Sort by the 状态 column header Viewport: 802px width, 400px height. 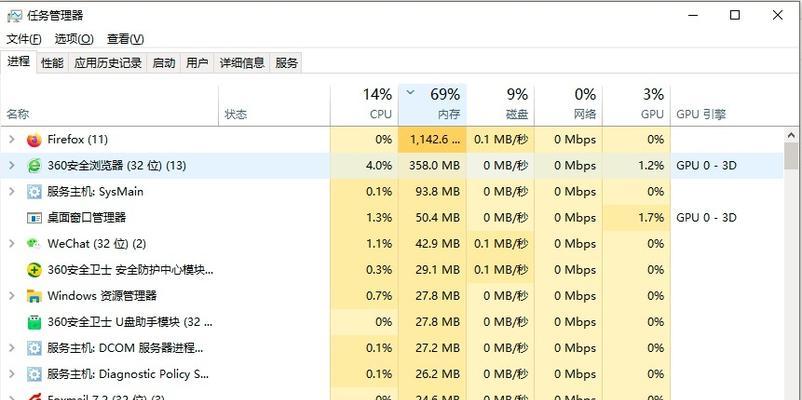[275, 105]
